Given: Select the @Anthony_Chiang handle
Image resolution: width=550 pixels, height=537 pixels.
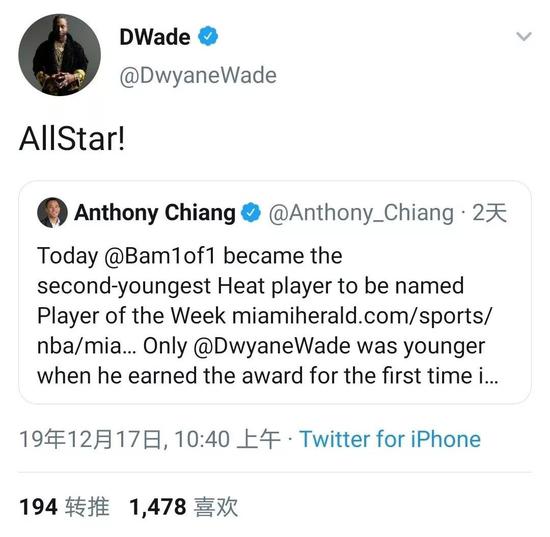Looking at the screenshot, I should tap(361, 213).
